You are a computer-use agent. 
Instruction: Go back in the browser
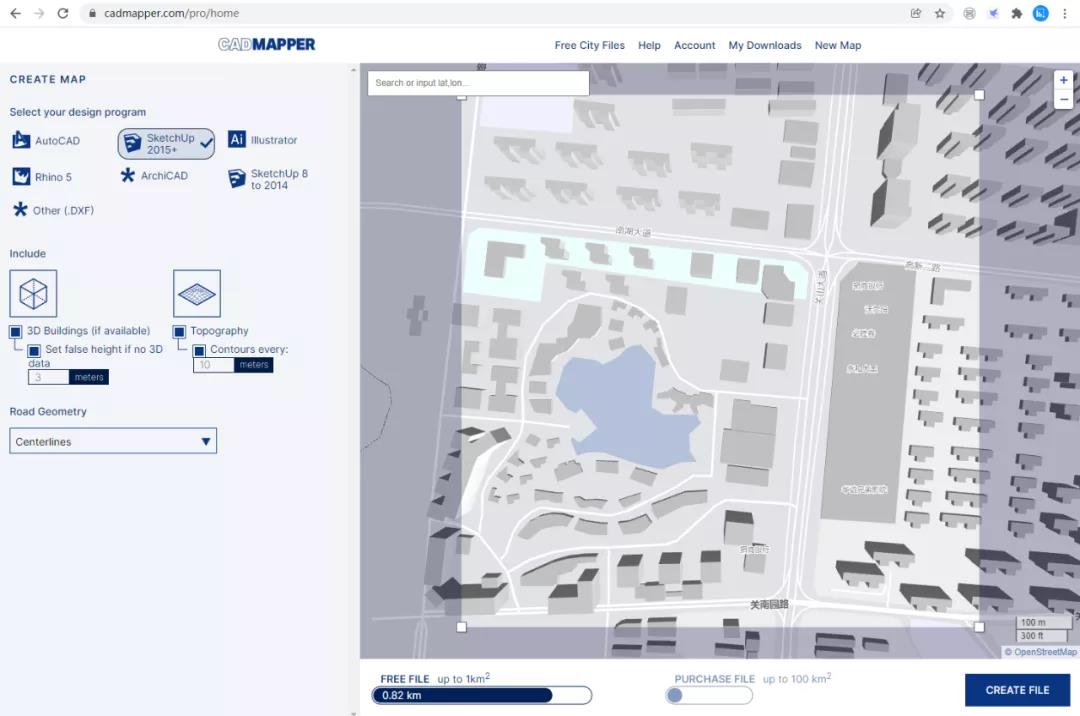pos(15,13)
